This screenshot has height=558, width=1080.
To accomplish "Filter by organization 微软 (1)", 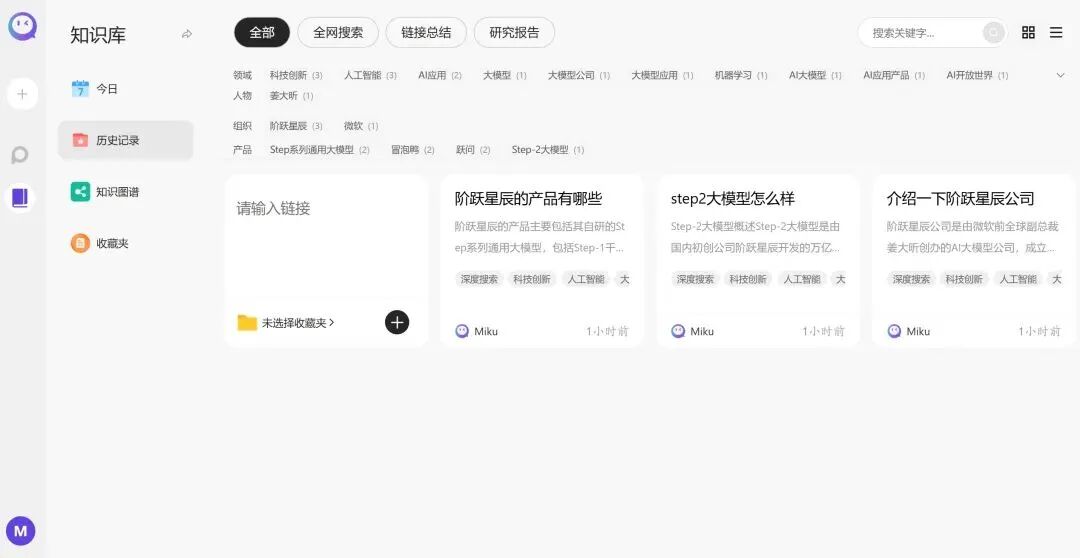I will click(x=361, y=126).
